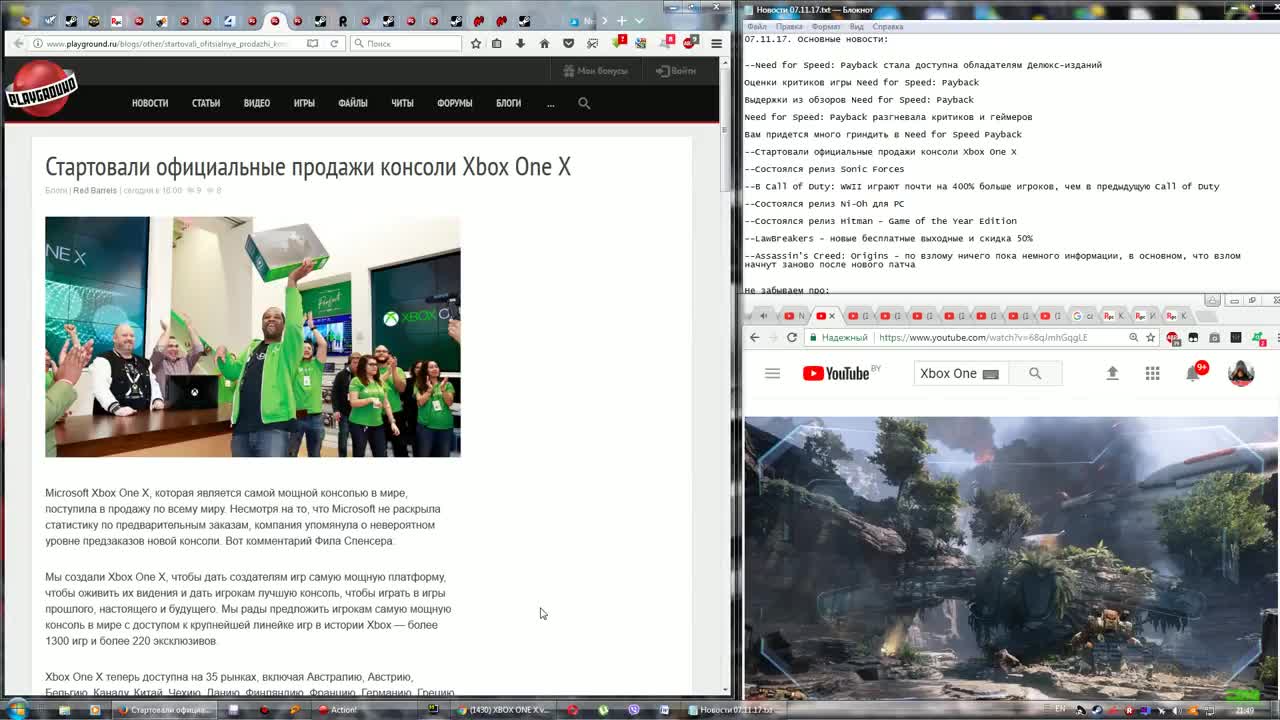Click the taskbar clock showing 21:49
1280x720 pixels.
point(1245,710)
